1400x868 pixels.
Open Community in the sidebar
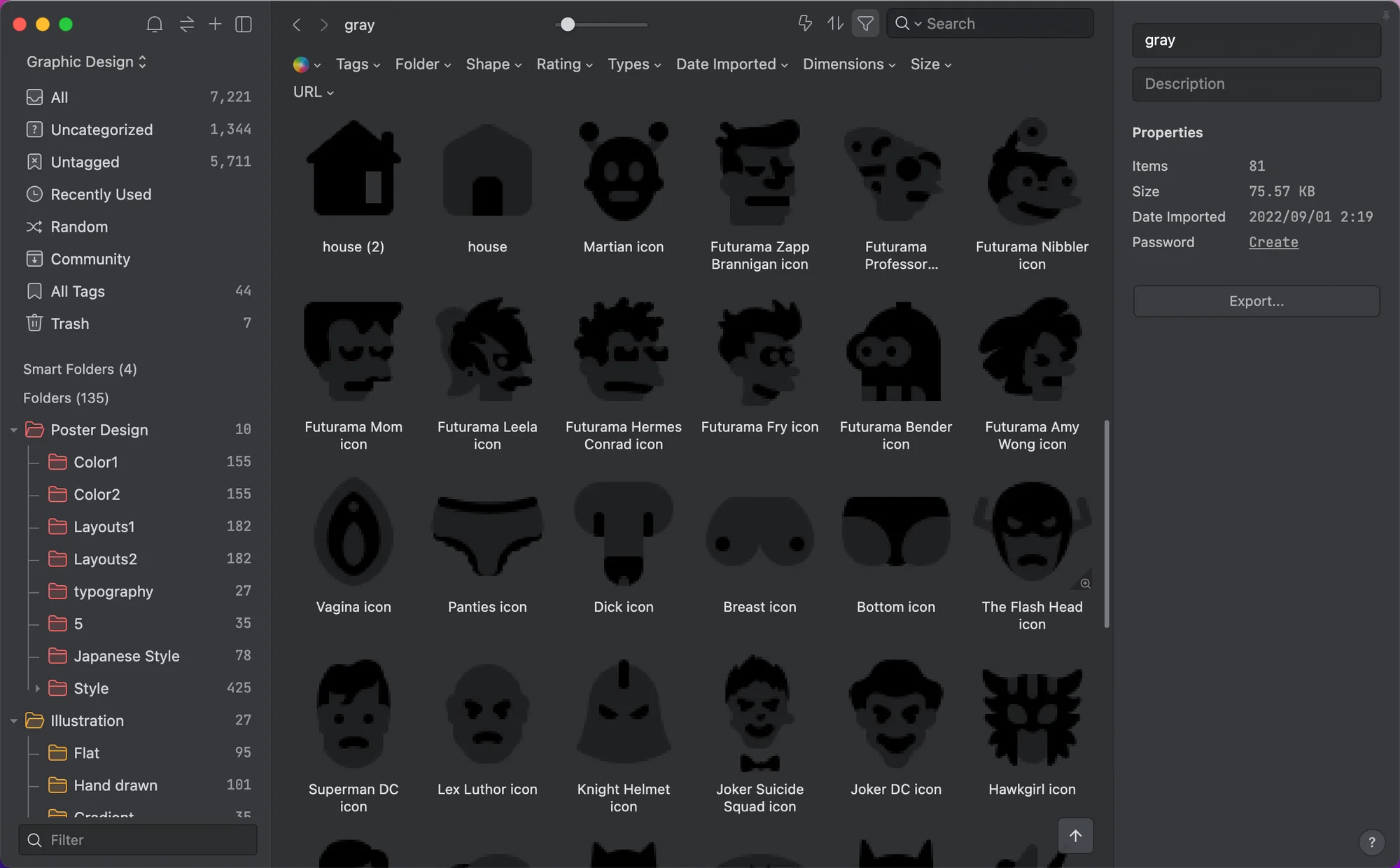click(137, 259)
